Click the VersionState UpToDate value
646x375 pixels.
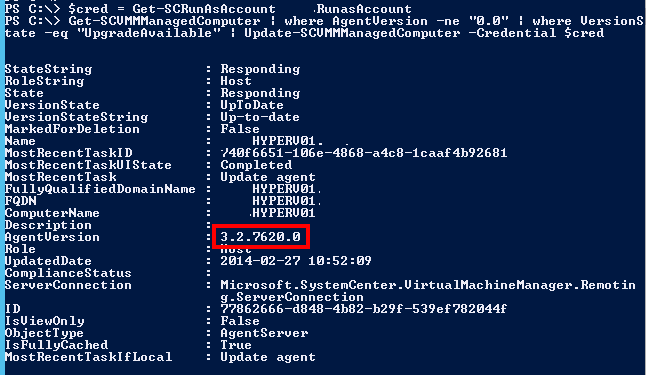252,105
